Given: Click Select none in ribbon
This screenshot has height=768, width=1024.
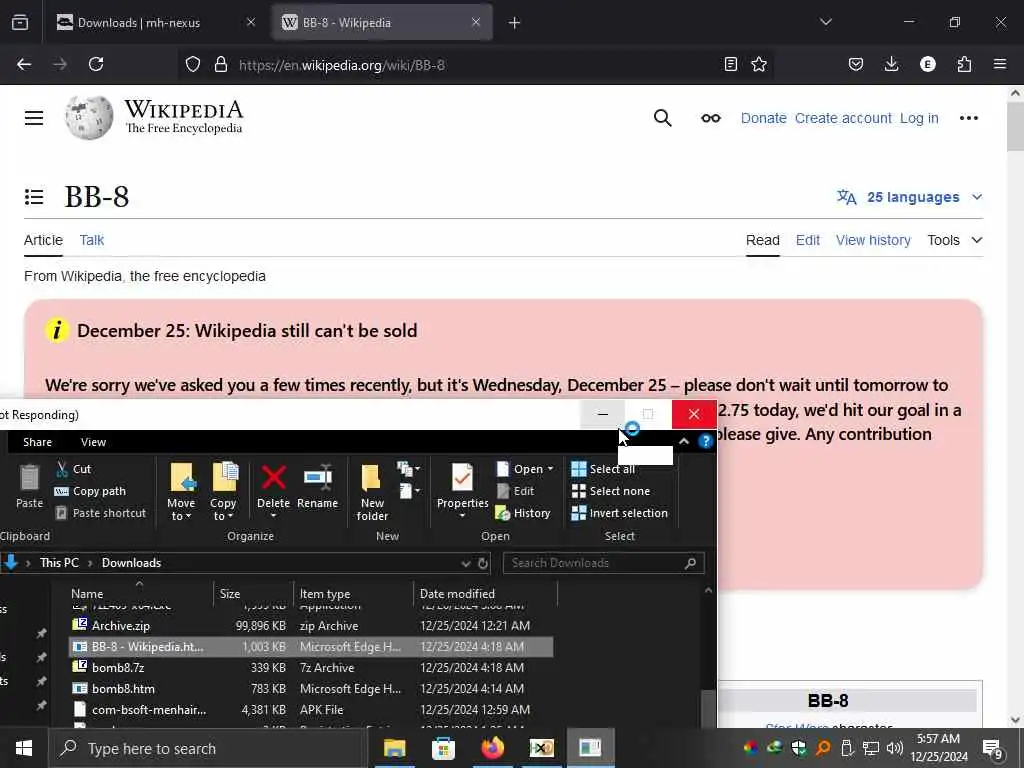Looking at the screenshot, I should pos(611,491).
